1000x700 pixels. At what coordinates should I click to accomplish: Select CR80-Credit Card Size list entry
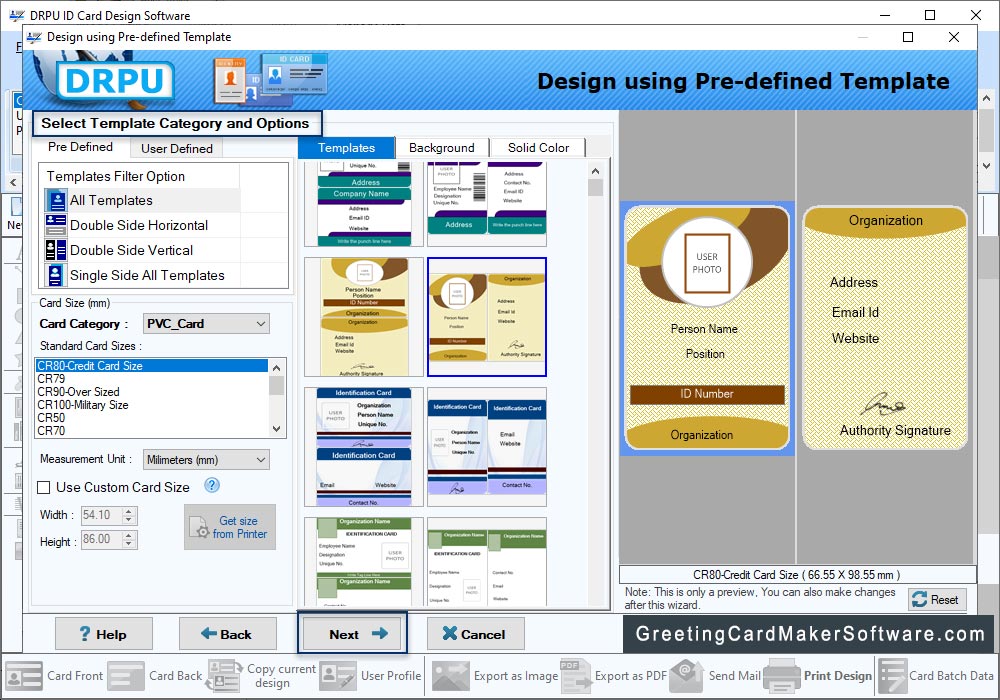[x=152, y=366]
